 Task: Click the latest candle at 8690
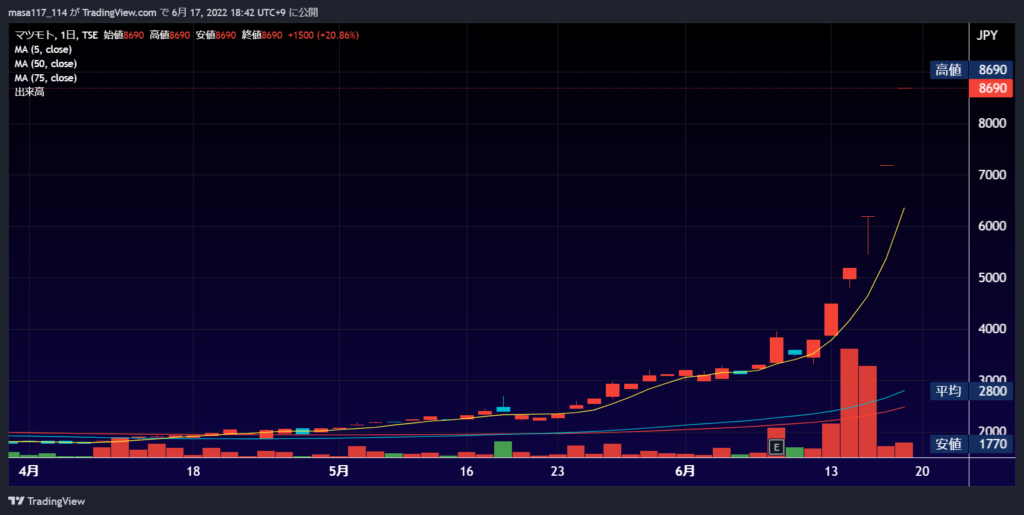click(904, 88)
